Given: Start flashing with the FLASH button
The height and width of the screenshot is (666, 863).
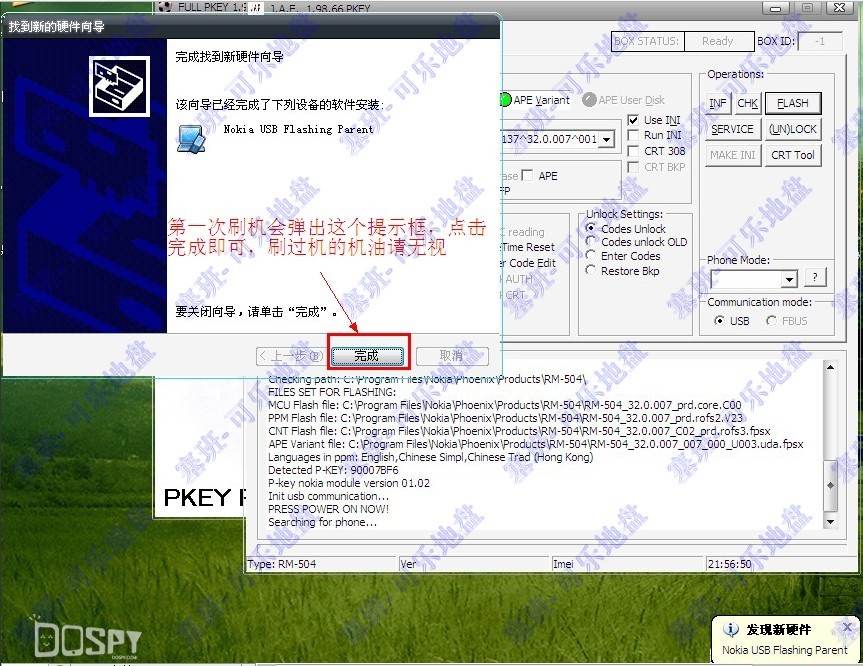Looking at the screenshot, I should click(793, 103).
